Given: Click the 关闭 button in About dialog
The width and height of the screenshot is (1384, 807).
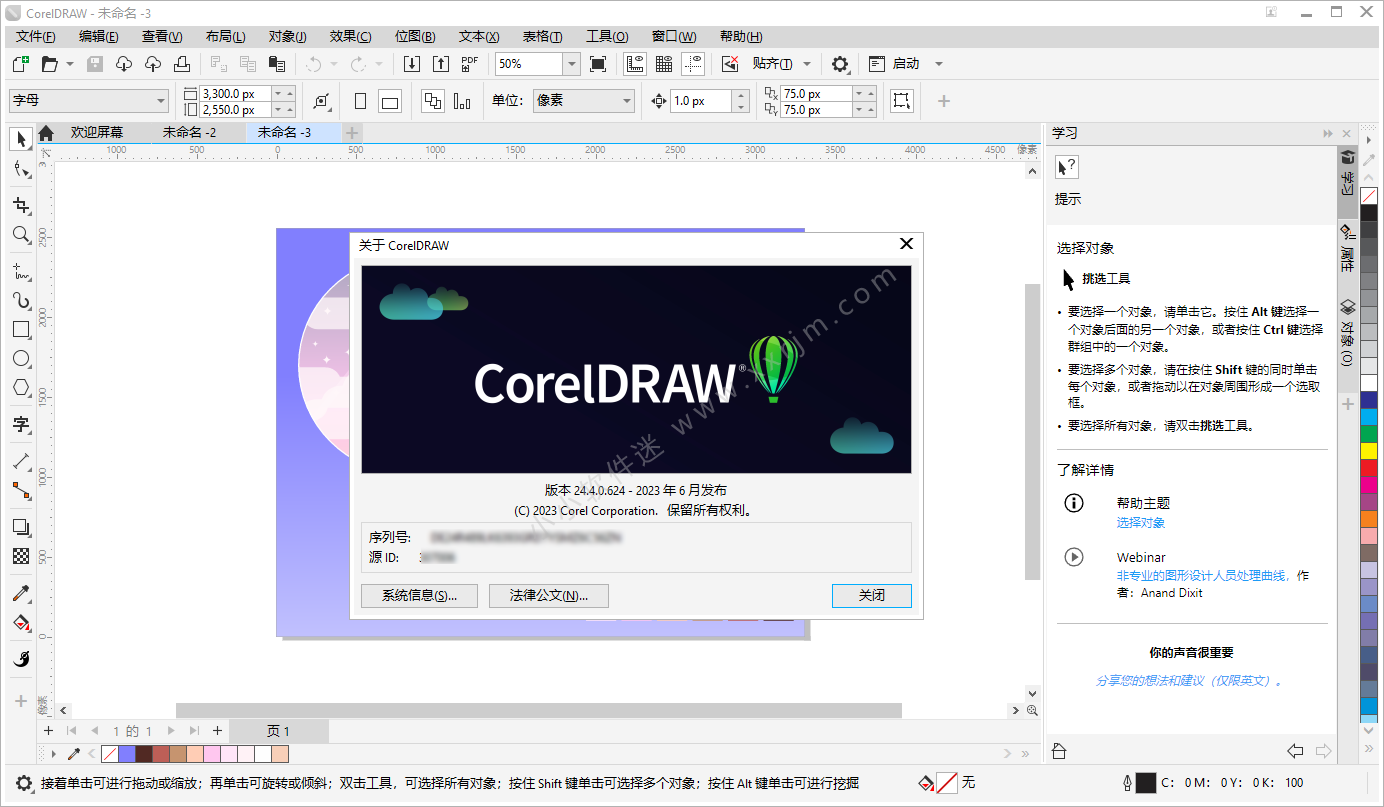Looking at the screenshot, I should 871,596.
